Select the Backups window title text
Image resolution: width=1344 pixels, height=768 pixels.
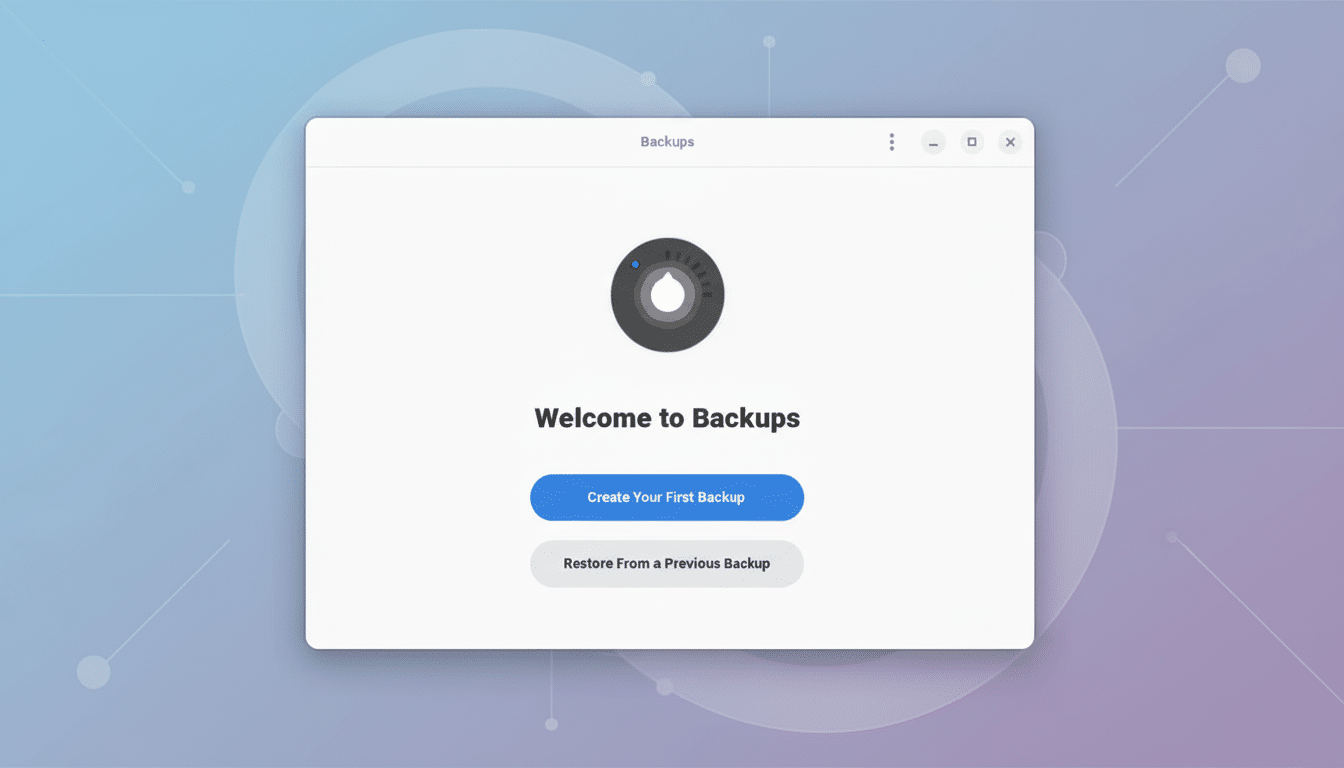pyautogui.click(x=667, y=141)
